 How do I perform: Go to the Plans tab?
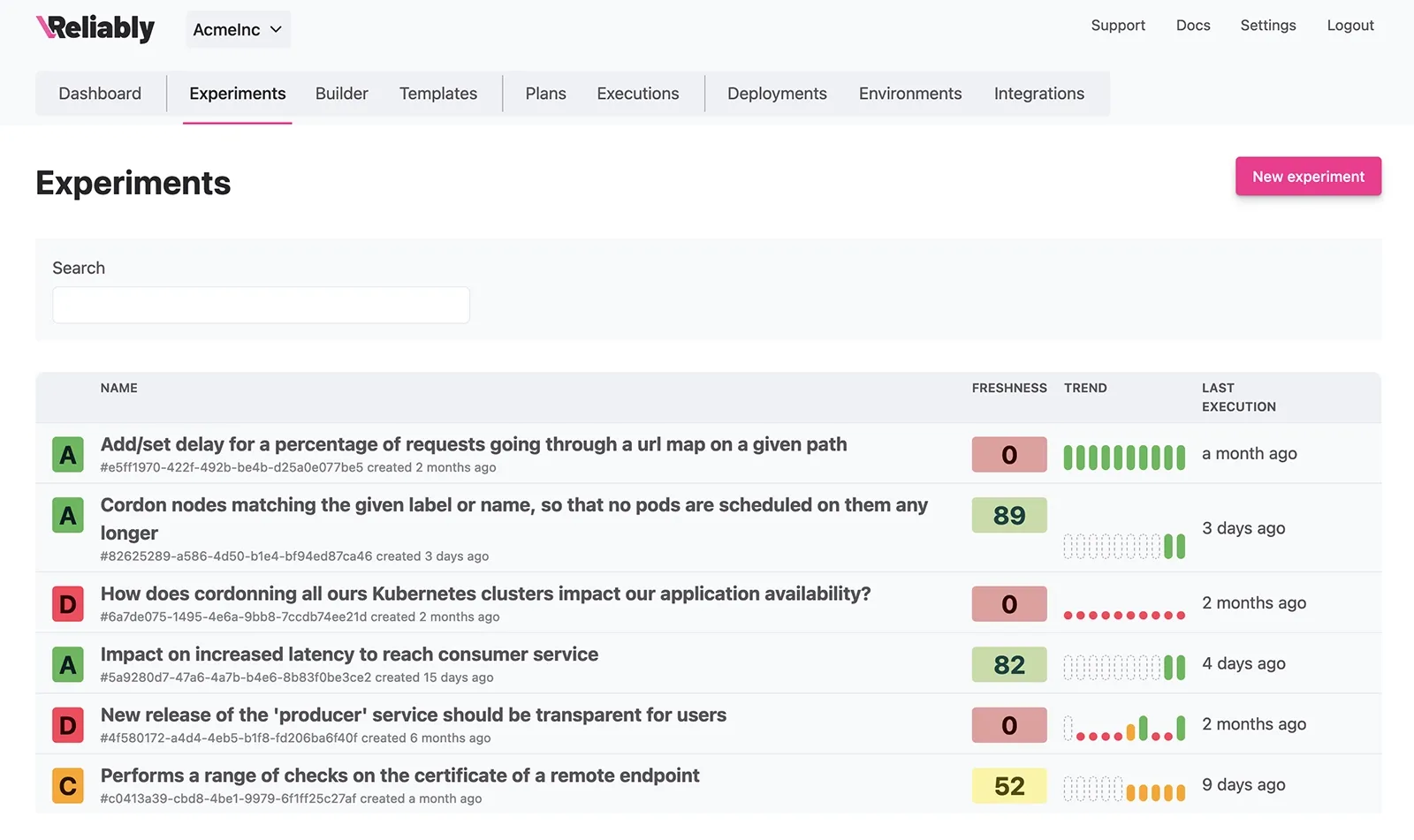(546, 94)
